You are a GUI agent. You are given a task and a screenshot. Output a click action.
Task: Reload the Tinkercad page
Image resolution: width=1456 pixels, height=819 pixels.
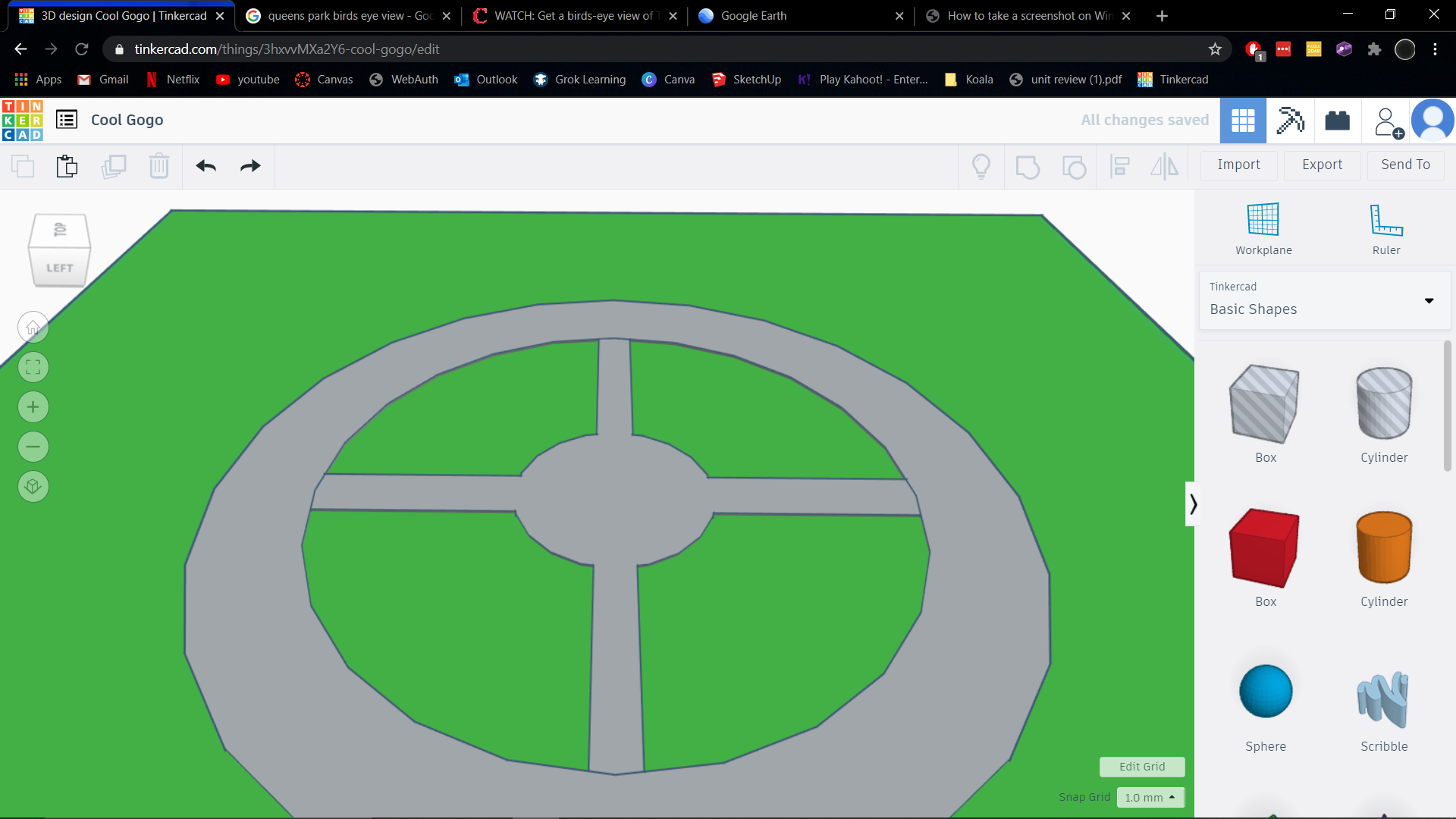[x=81, y=49]
